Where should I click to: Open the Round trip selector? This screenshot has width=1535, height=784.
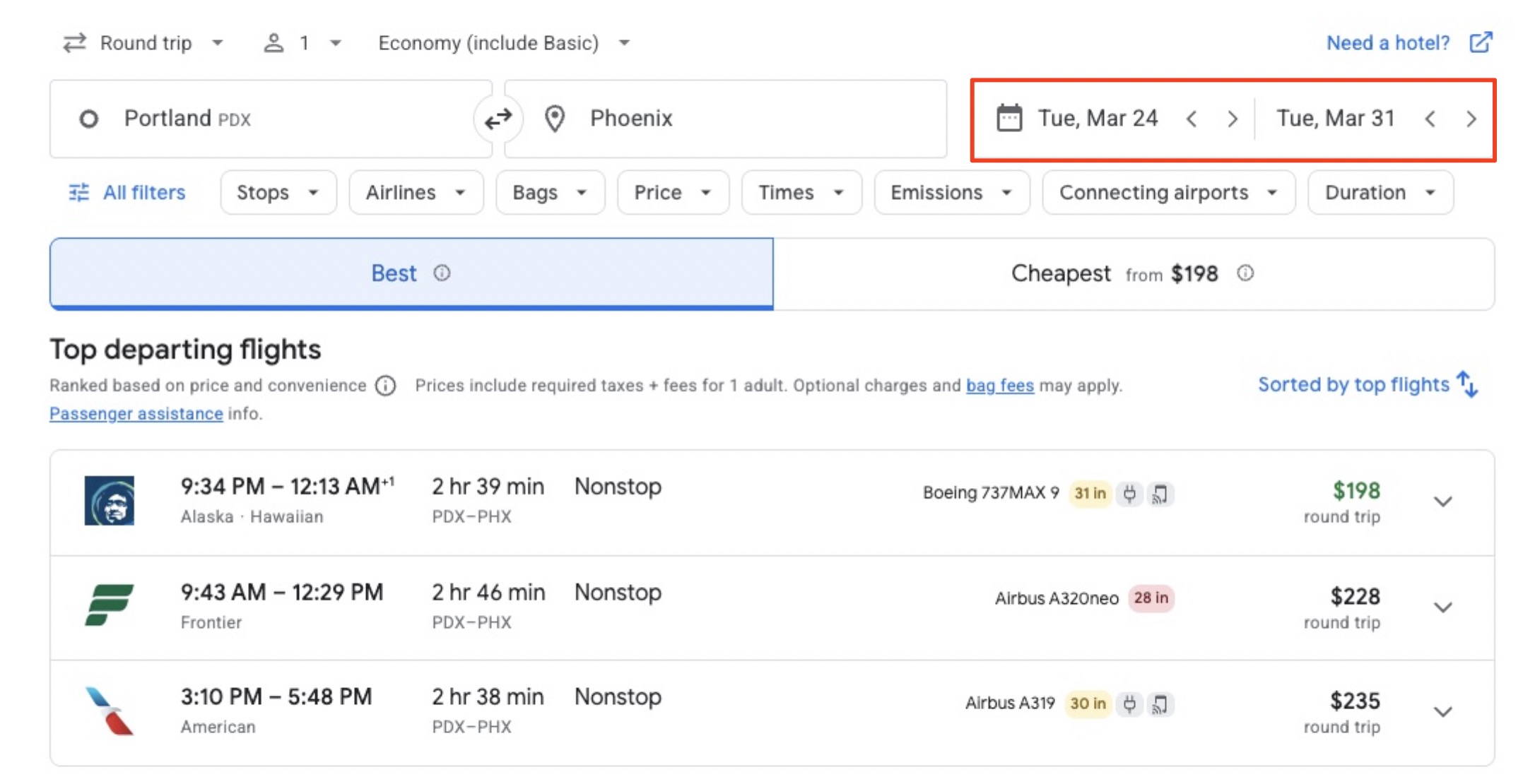pos(144,42)
